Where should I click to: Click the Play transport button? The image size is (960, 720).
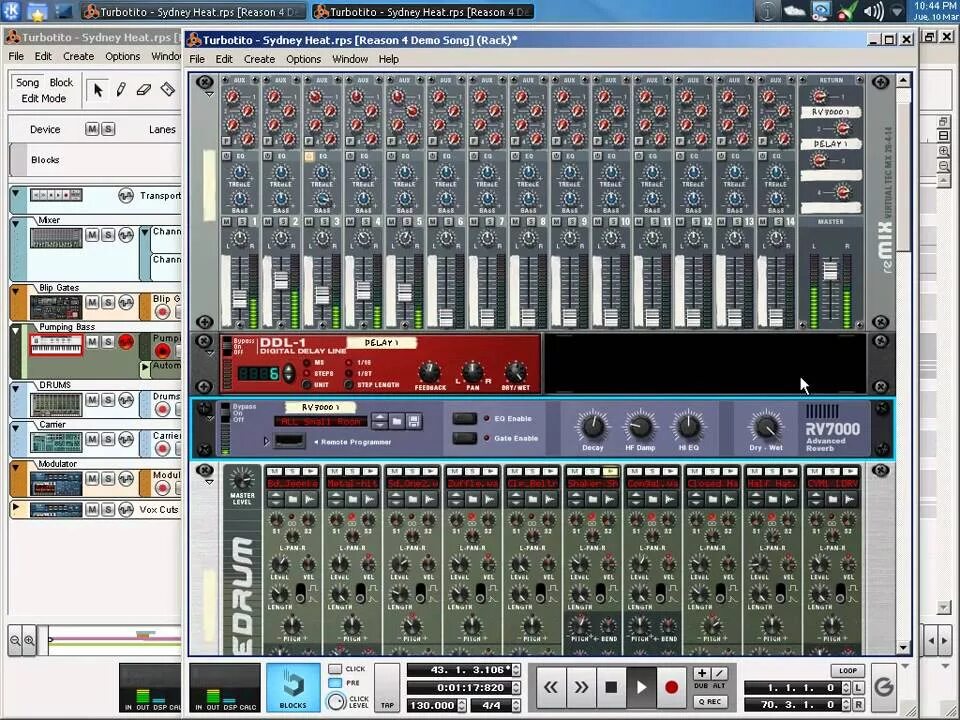pos(641,687)
